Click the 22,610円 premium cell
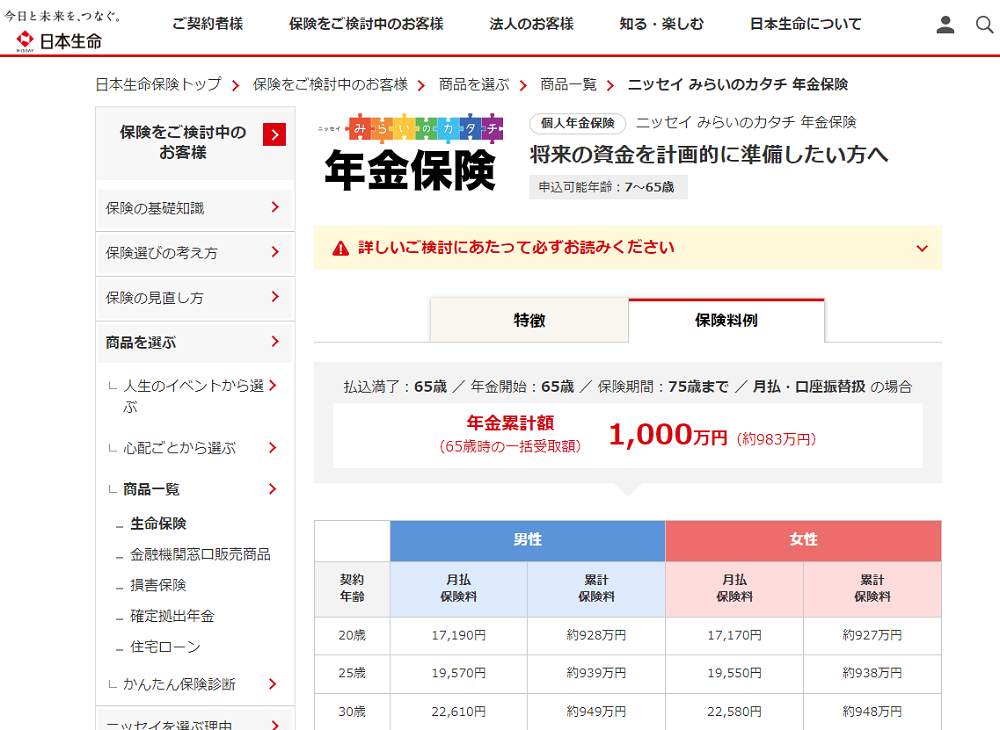The height and width of the screenshot is (730, 1000). (x=459, y=712)
